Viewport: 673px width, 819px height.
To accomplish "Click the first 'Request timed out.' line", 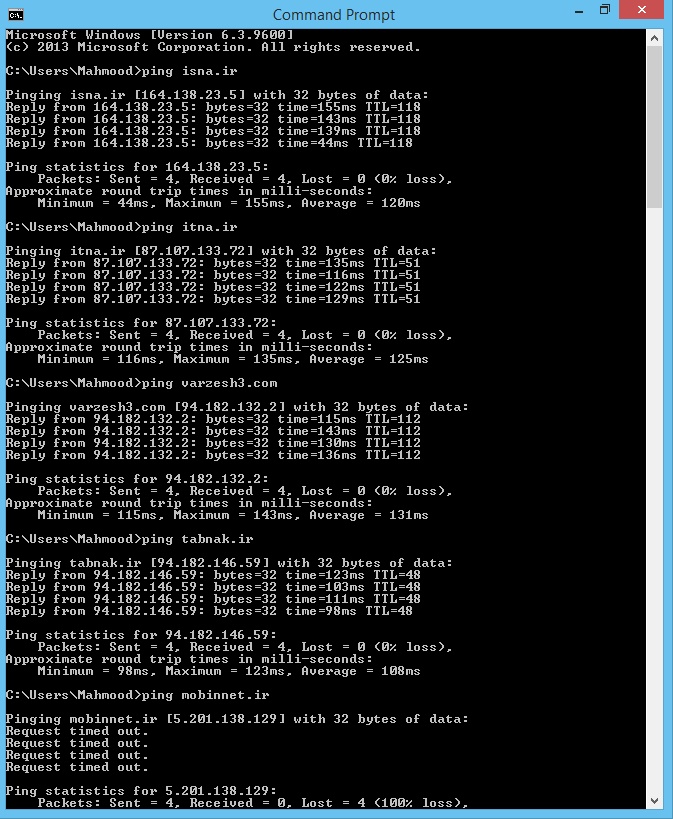I will 77,731.
